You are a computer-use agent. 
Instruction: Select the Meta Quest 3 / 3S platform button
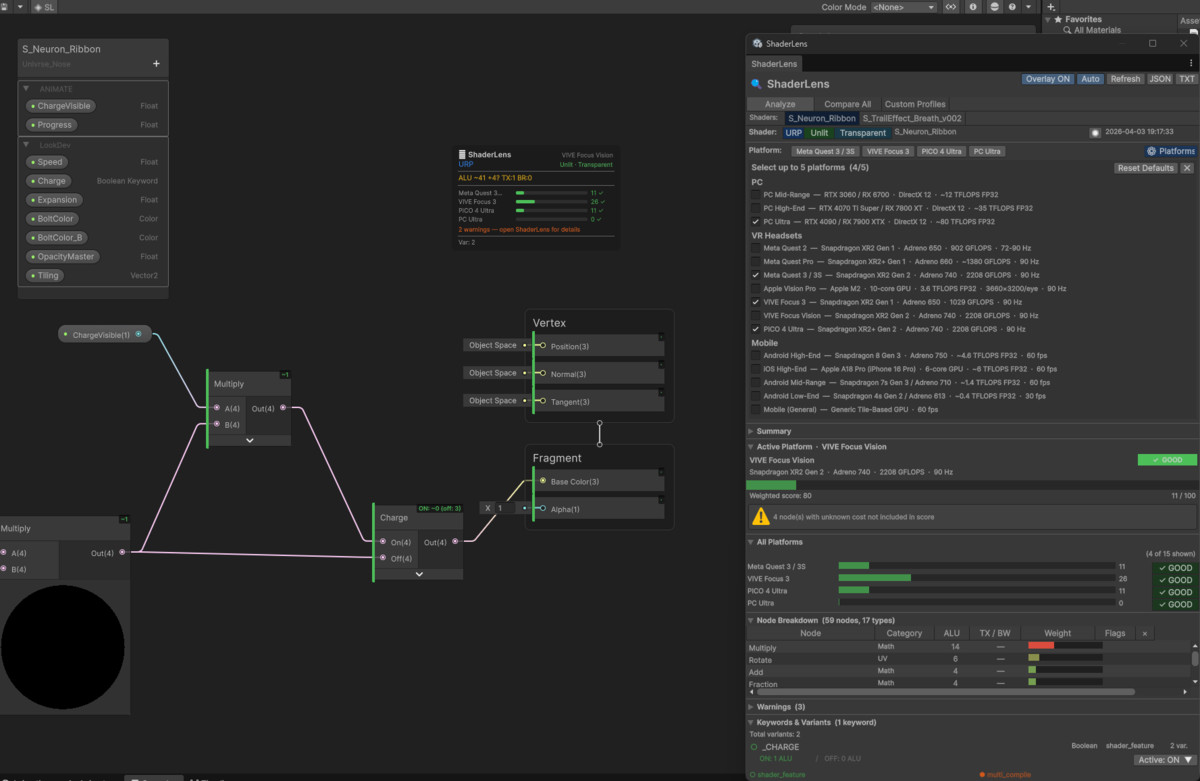click(x=824, y=152)
